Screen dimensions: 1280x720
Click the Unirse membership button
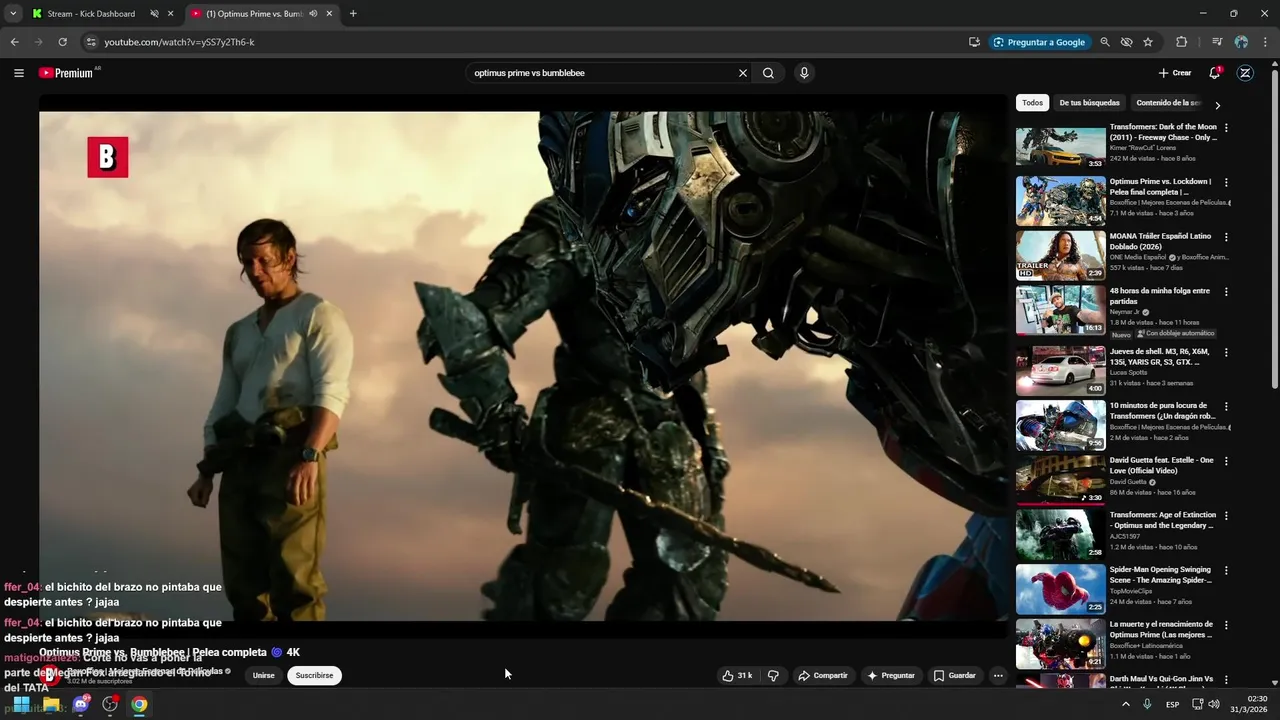264,676
